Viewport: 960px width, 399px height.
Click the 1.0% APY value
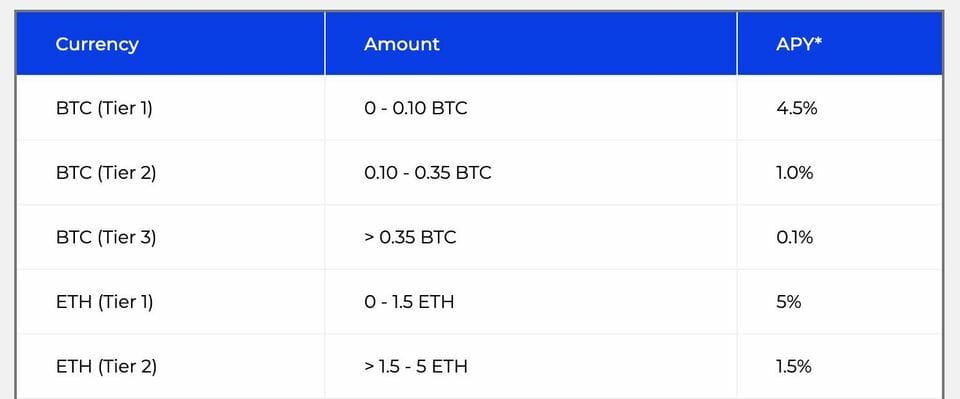pos(795,173)
